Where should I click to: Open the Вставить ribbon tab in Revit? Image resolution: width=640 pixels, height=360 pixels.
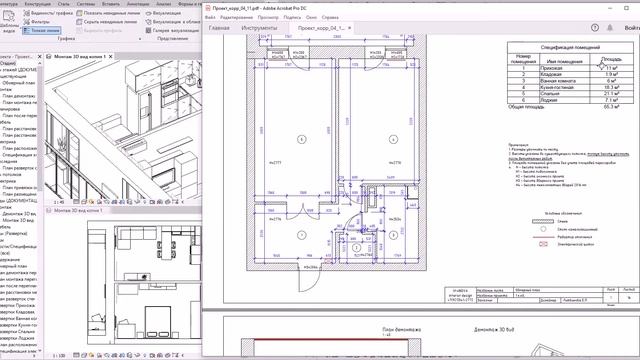point(111,4)
